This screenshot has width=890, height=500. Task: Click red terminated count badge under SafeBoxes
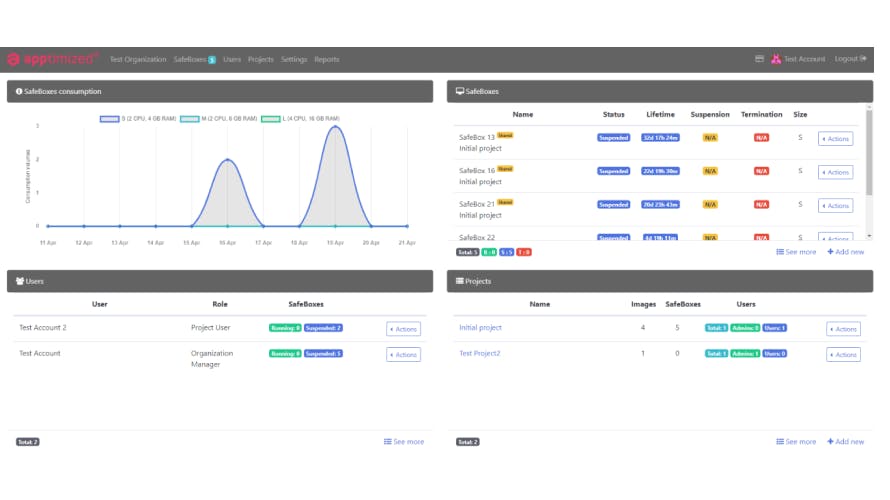(x=524, y=252)
